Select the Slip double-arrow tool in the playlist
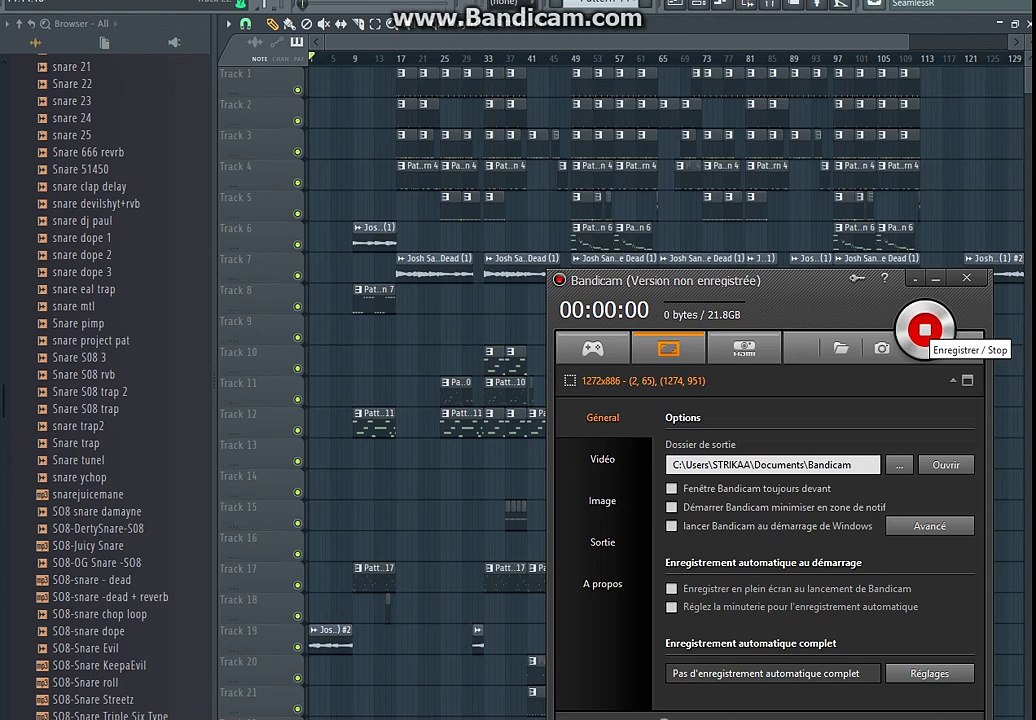1036x720 pixels. pos(341,24)
